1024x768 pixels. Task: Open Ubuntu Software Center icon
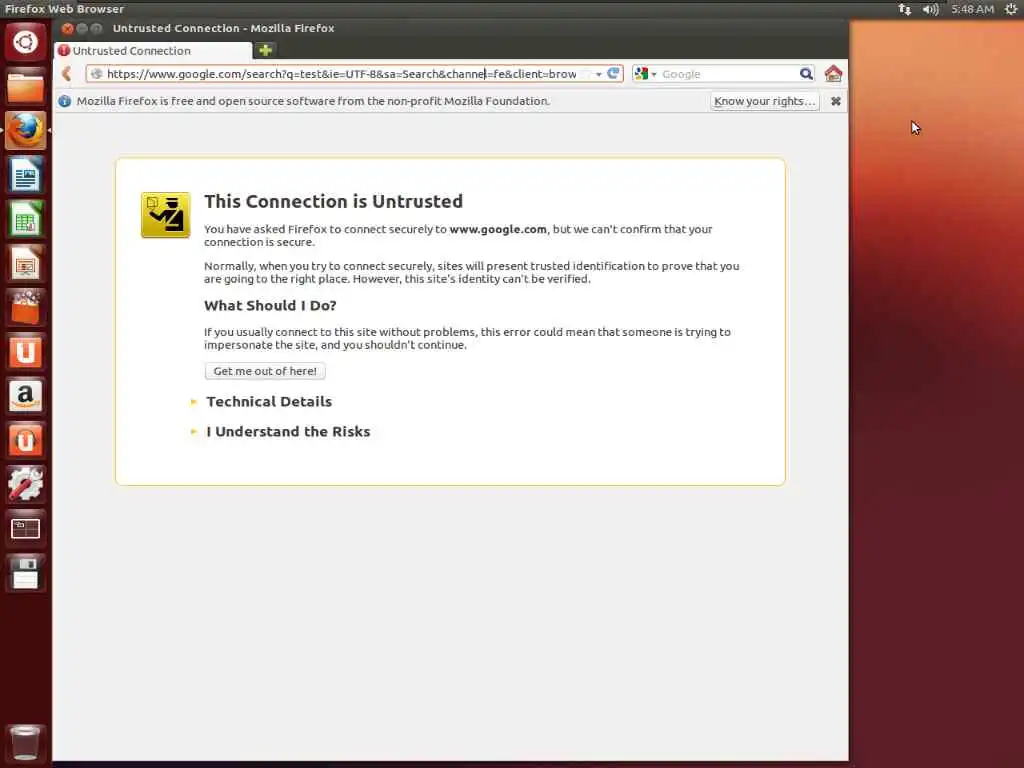pos(25,308)
